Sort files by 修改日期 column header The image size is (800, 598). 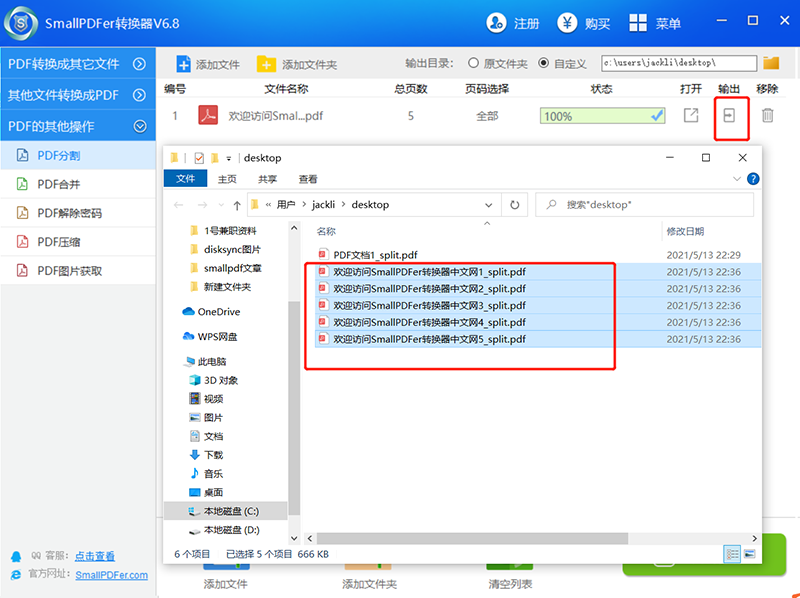point(685,231)
